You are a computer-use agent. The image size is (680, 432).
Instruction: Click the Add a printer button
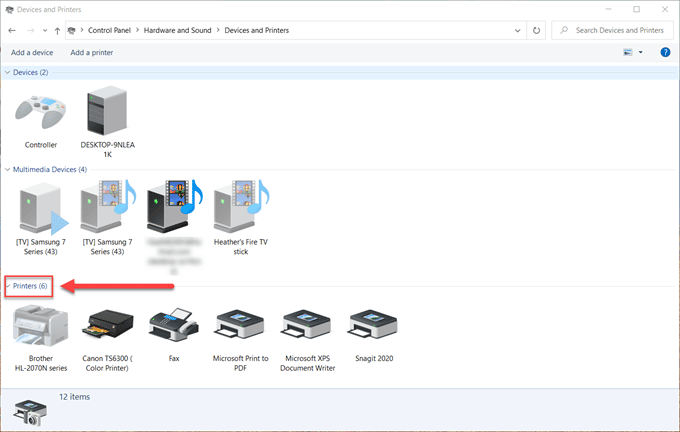[92, 52]
